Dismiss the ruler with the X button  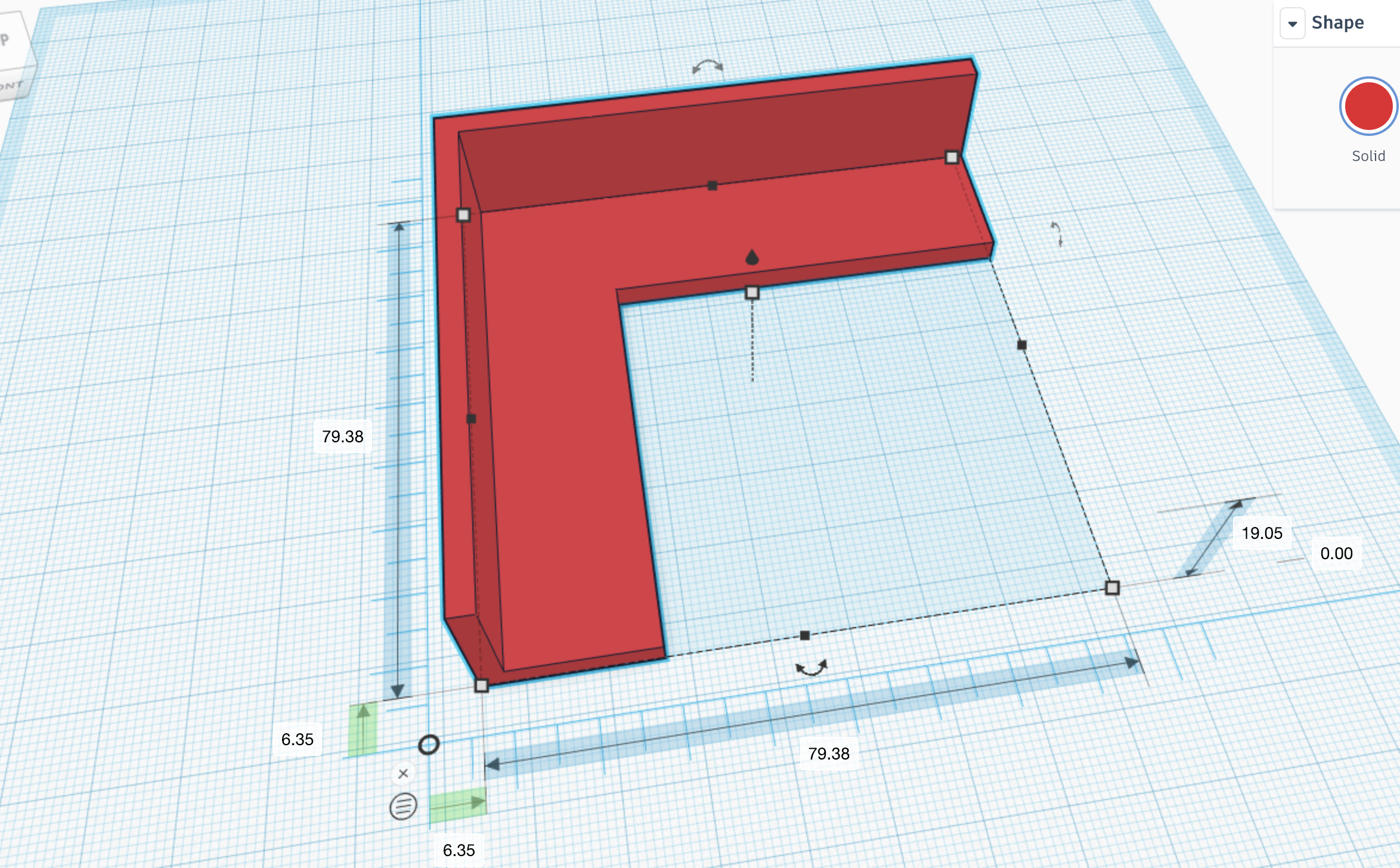pos(403,773)
